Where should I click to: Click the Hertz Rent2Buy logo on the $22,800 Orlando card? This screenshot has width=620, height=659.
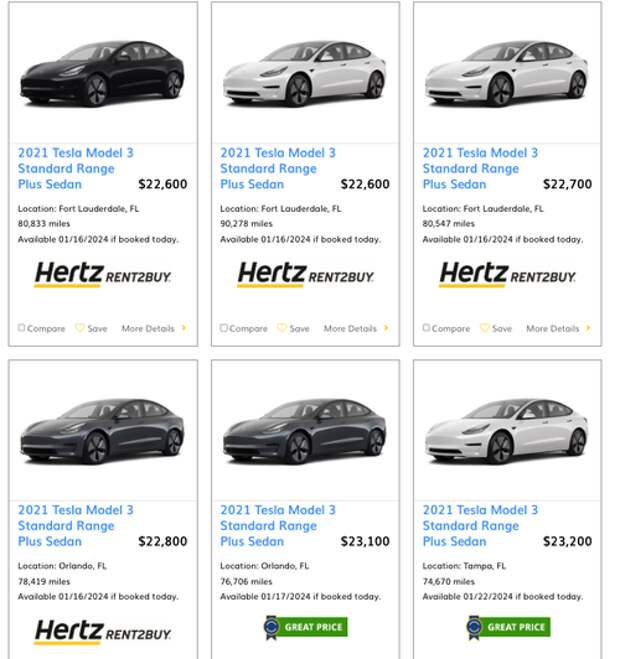coord(103,632)
